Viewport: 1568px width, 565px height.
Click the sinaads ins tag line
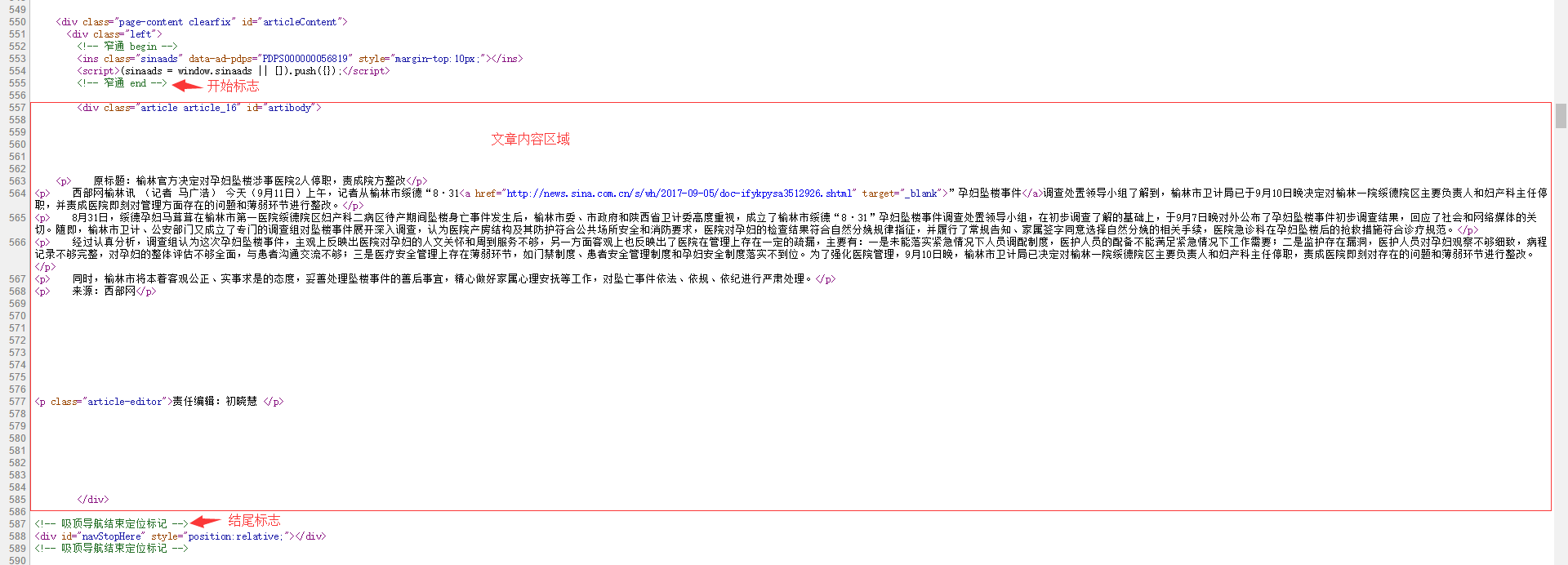[x=300, y=59]
